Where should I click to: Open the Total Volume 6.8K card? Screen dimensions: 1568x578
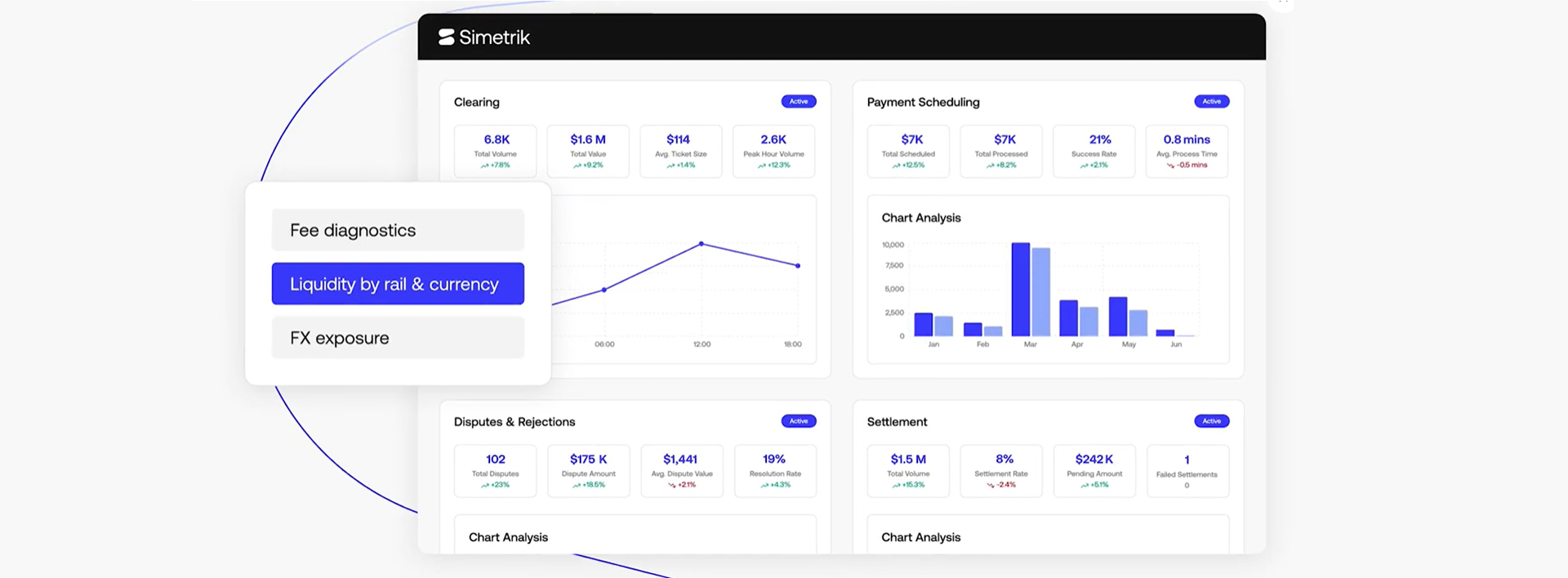(x=496, y=151)
